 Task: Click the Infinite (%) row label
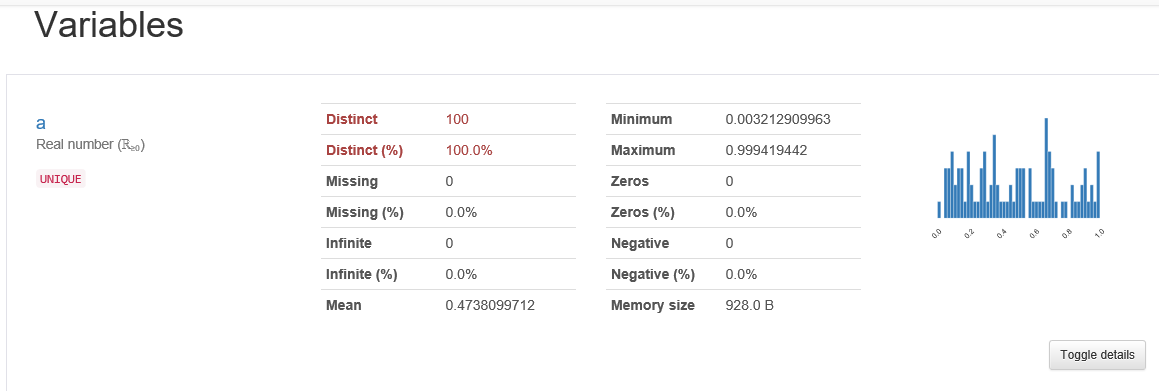pos(361,274)
